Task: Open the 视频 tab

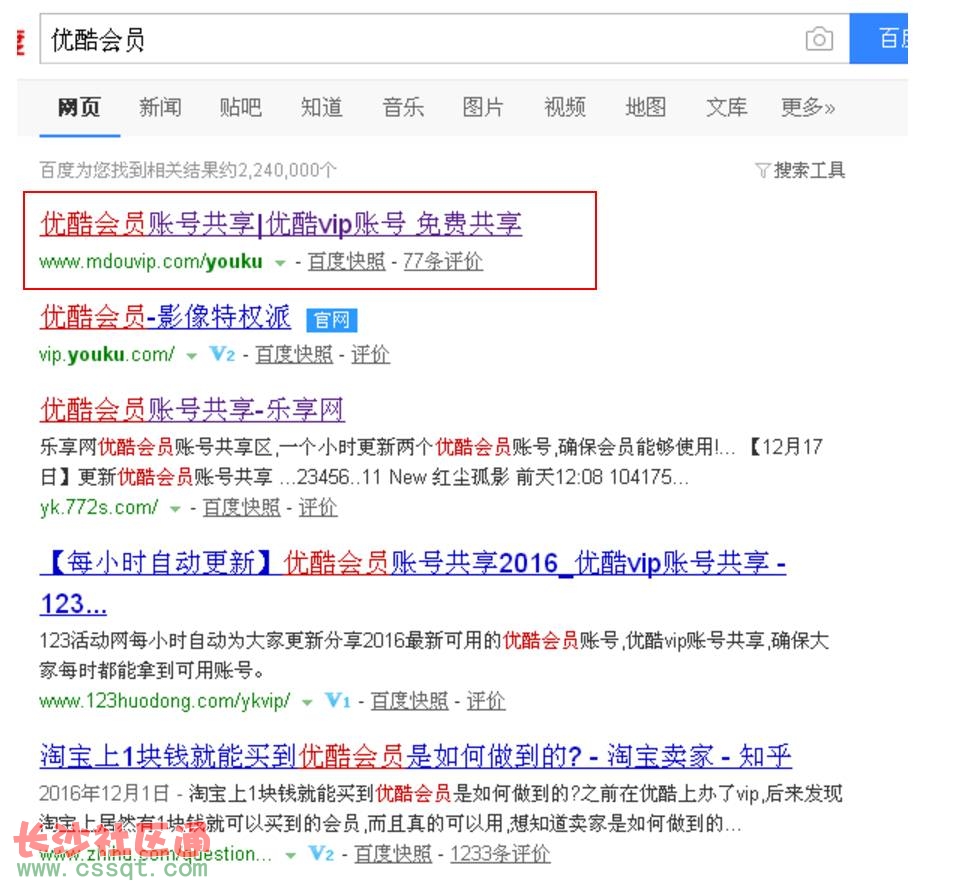Action: click(x=565, y=107)
